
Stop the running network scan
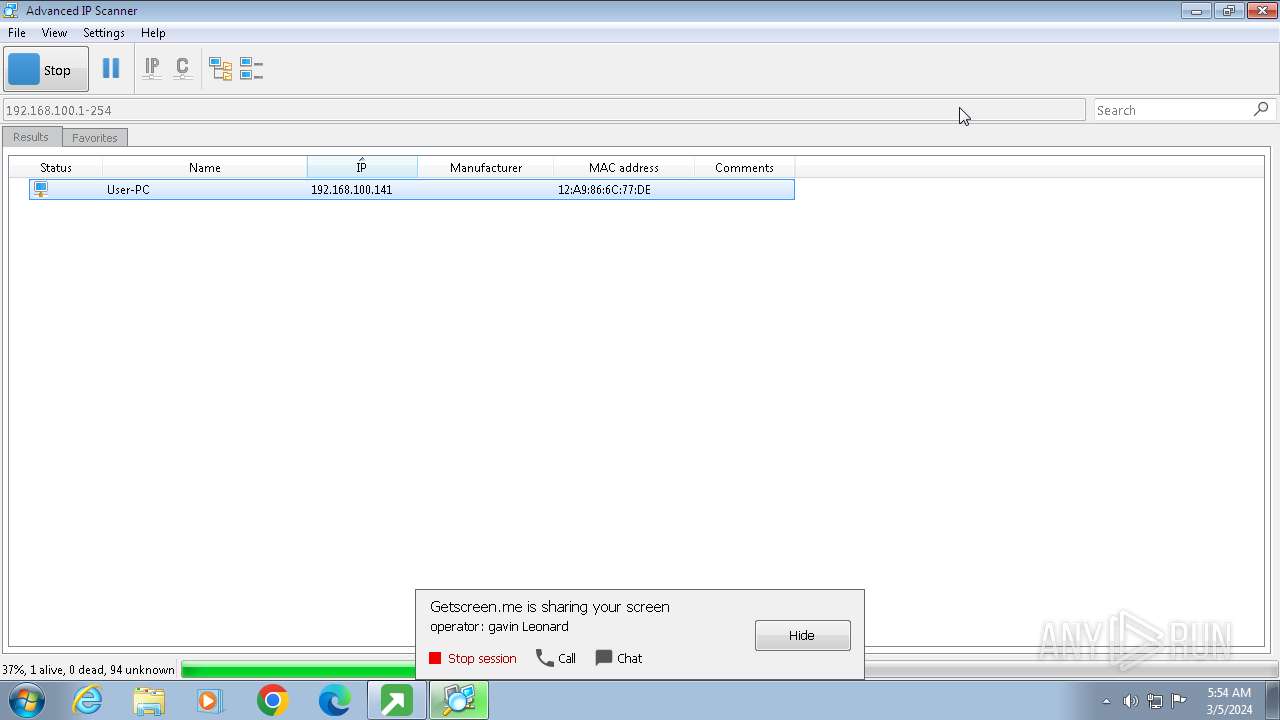pos(46,70)
